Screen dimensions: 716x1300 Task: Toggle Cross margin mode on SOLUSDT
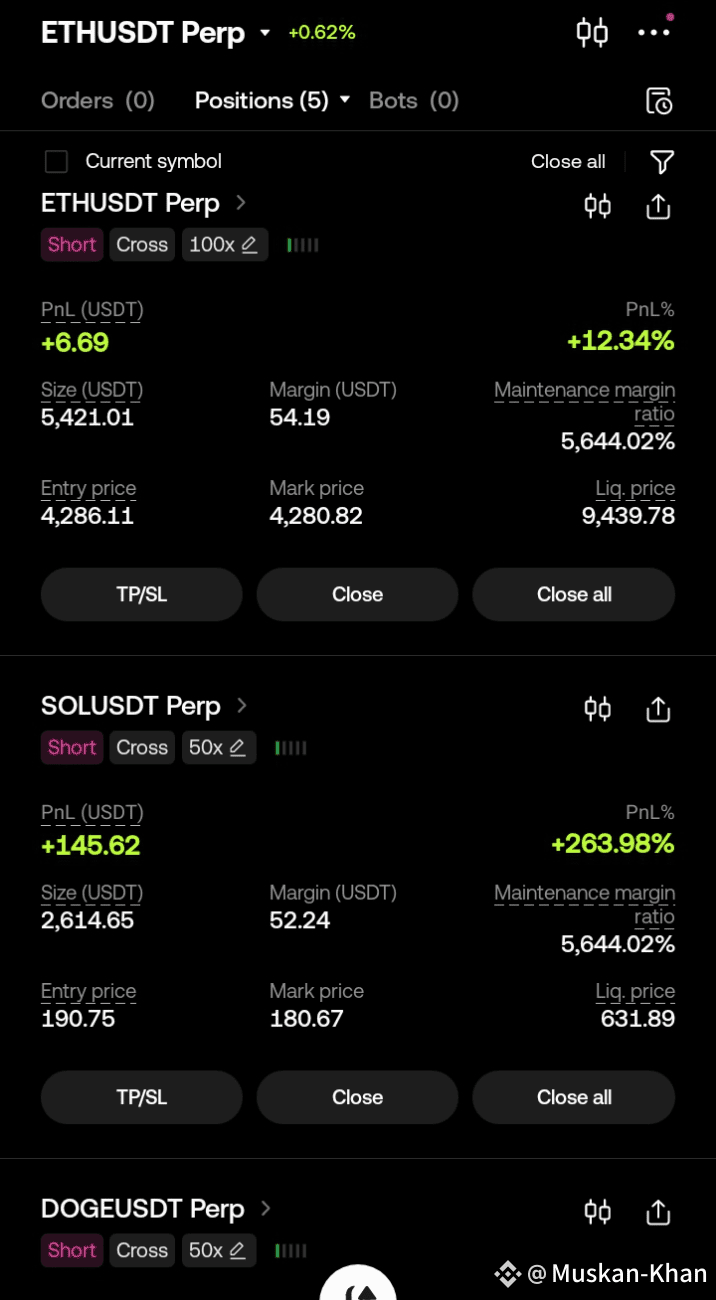(142, 747)
